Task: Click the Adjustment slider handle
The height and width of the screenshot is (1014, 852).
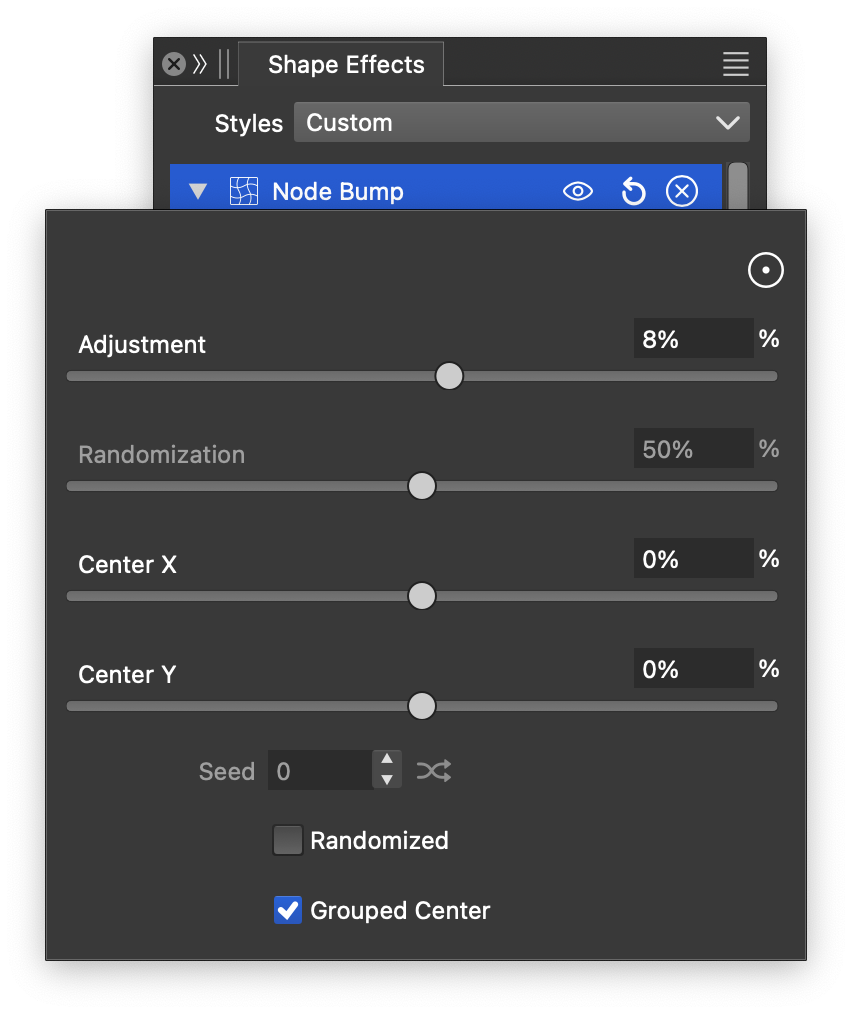Action: (450, 376)
